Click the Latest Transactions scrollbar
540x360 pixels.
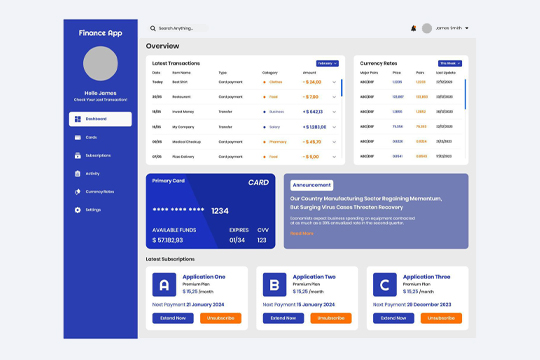point(342,88)
